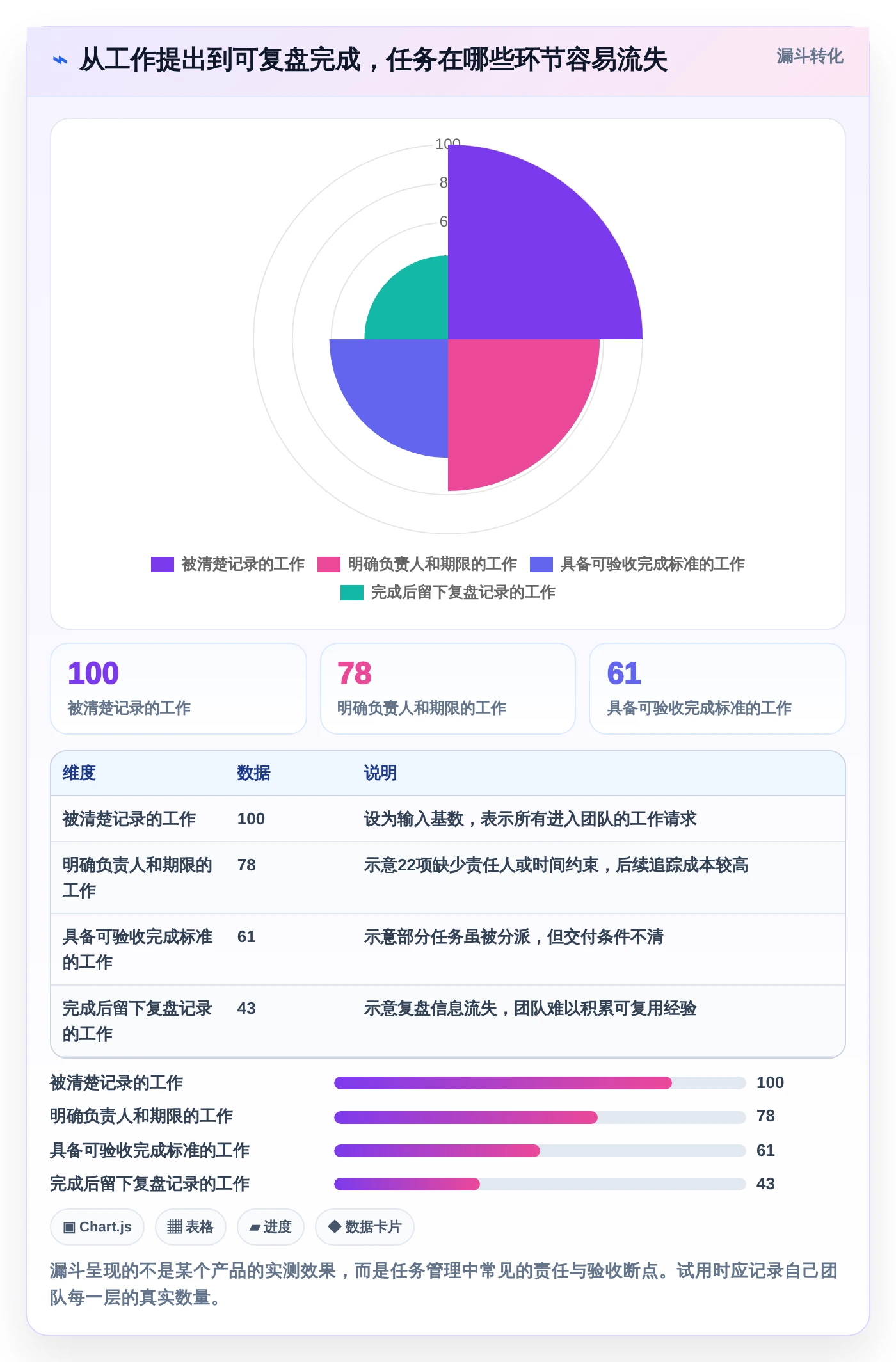Click the 说明 column header
This screenshot has width=896, height=1362.
coord(381,773)
